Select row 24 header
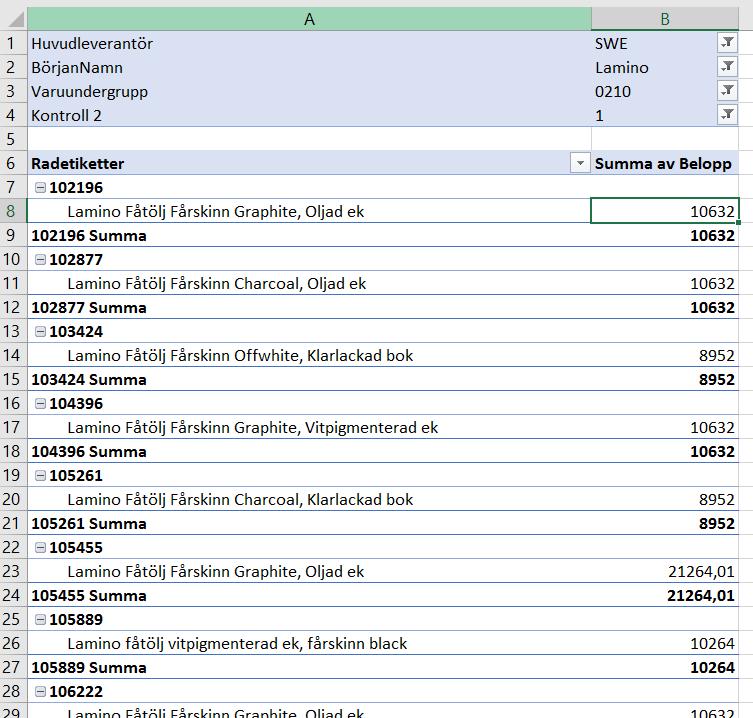Screen dimensions: 753x718 pos(11,596)
